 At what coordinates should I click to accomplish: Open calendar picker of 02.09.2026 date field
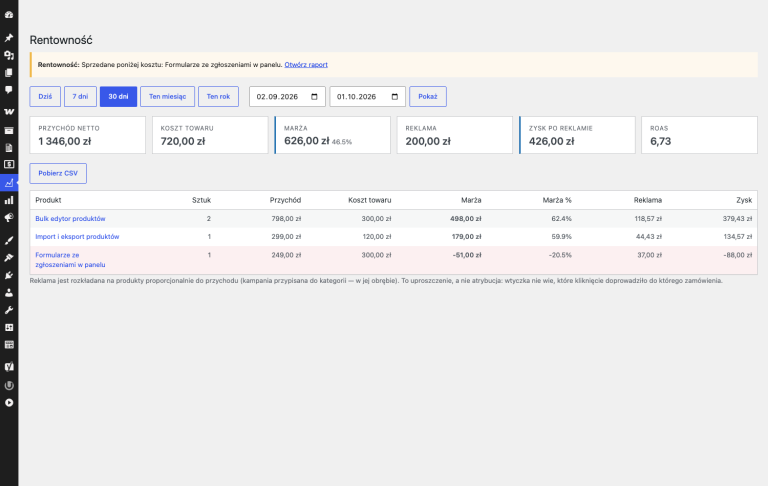314,97
